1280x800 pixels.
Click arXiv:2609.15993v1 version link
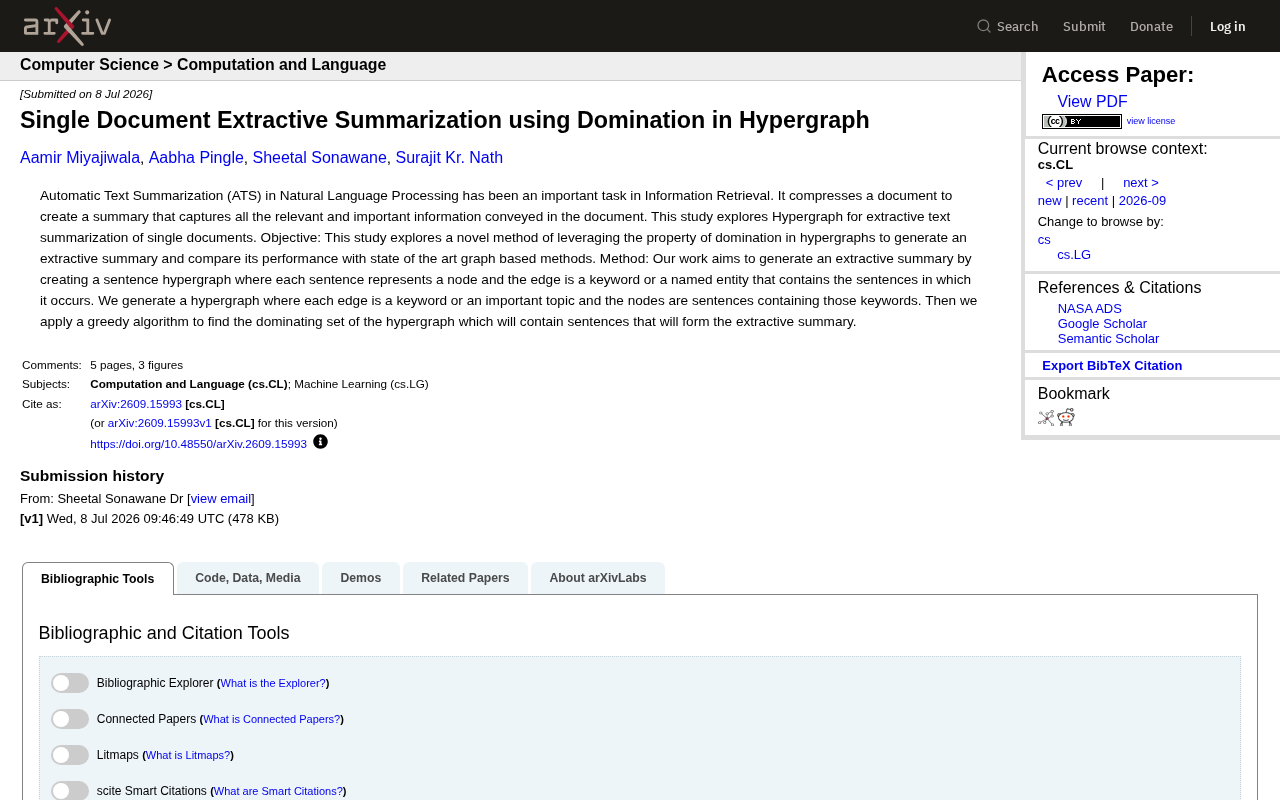[160, 424]
